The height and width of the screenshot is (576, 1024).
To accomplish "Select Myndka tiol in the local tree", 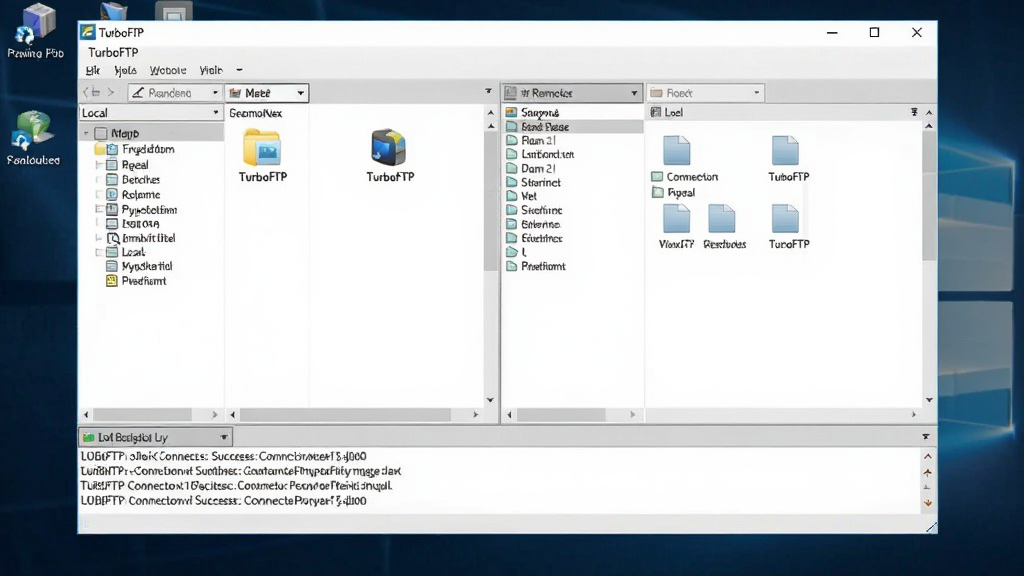I will [x=147, y=266].
